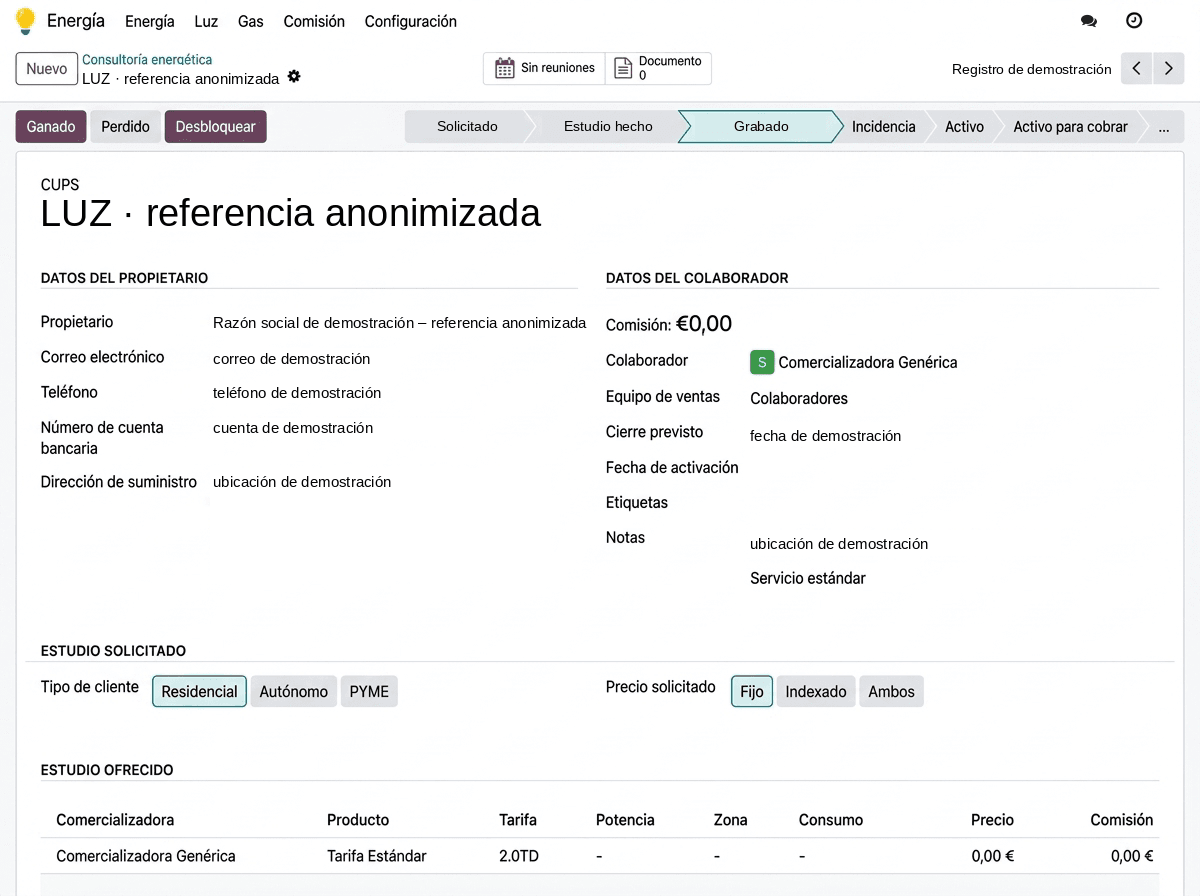Open the messages chat bubble icon
1200x896 pixels.
(x=1089, y=21)
